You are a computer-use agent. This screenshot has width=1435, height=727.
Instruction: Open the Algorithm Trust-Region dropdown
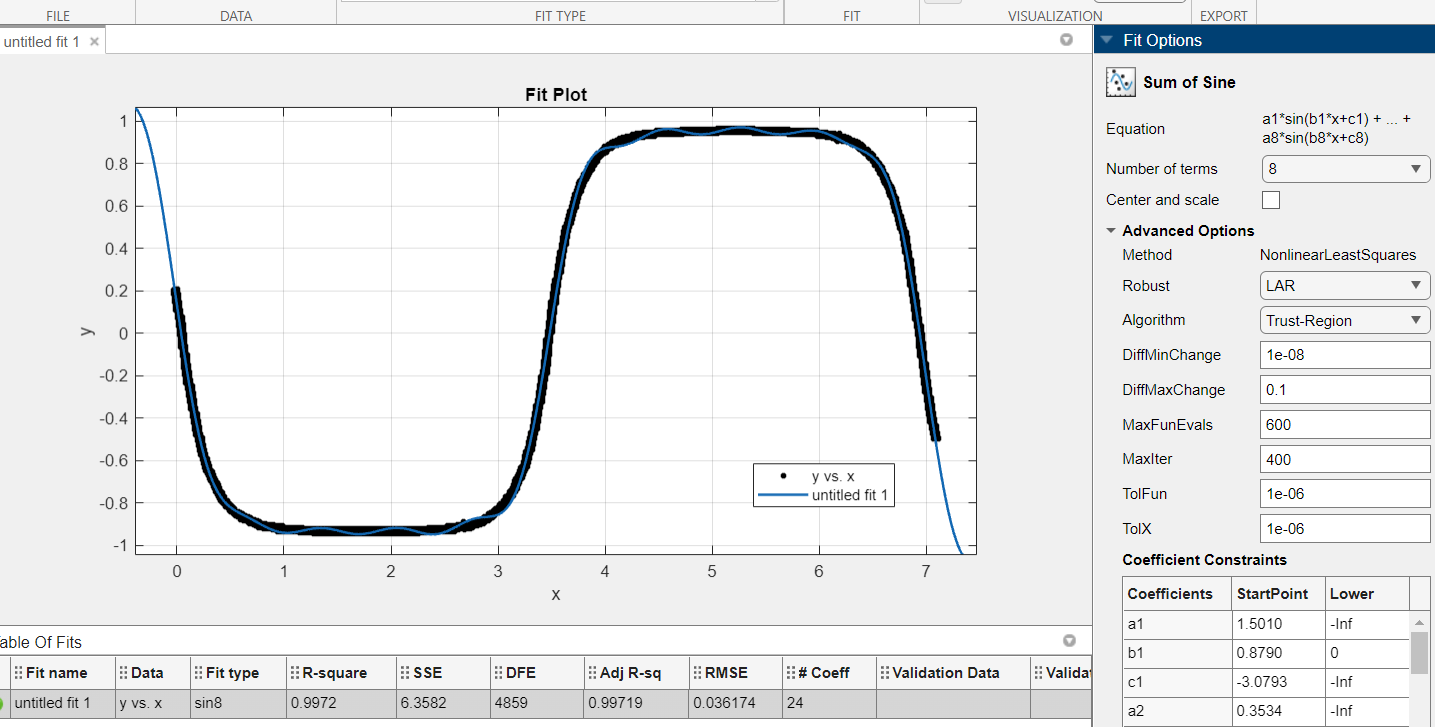tap(1345, 320)
